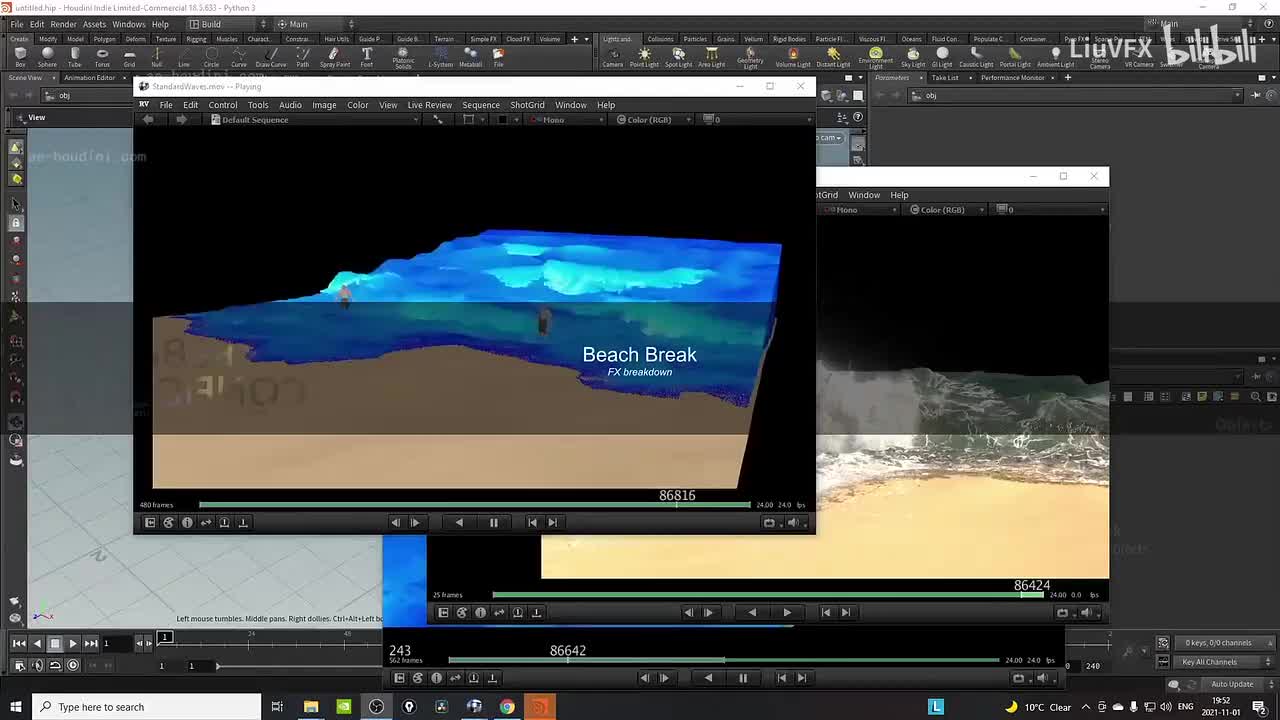Switch to the Performance Monitor tab

point(1012,77)
